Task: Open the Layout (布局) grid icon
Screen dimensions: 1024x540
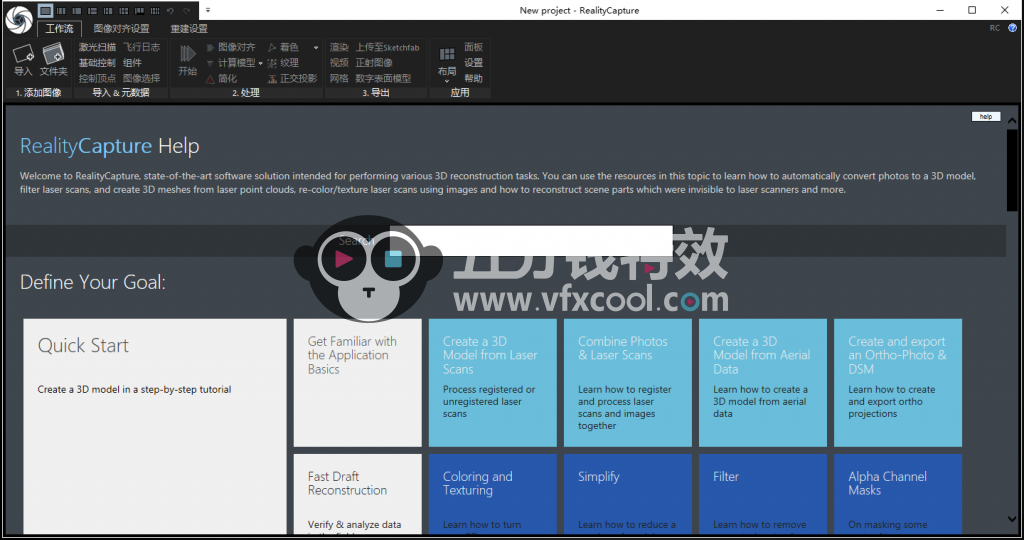Action: click(x=447, y=54)
